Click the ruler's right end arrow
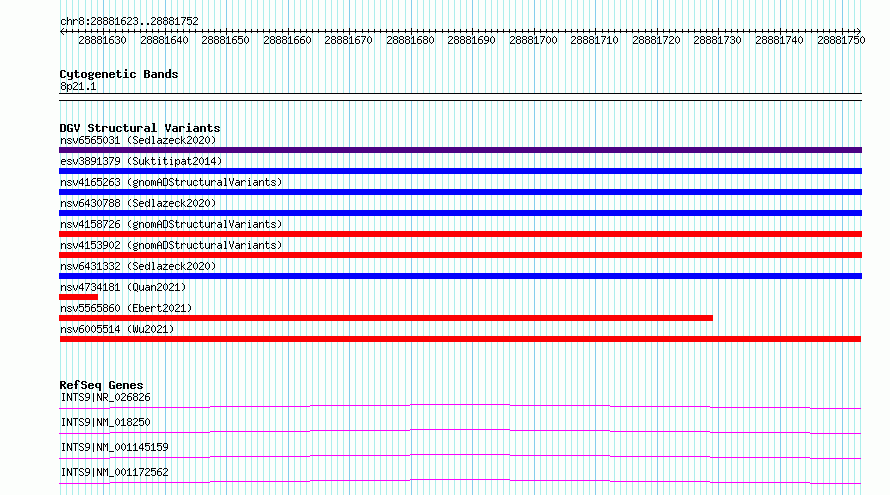This screenshot has width=890, height=495. pos(859,31)
